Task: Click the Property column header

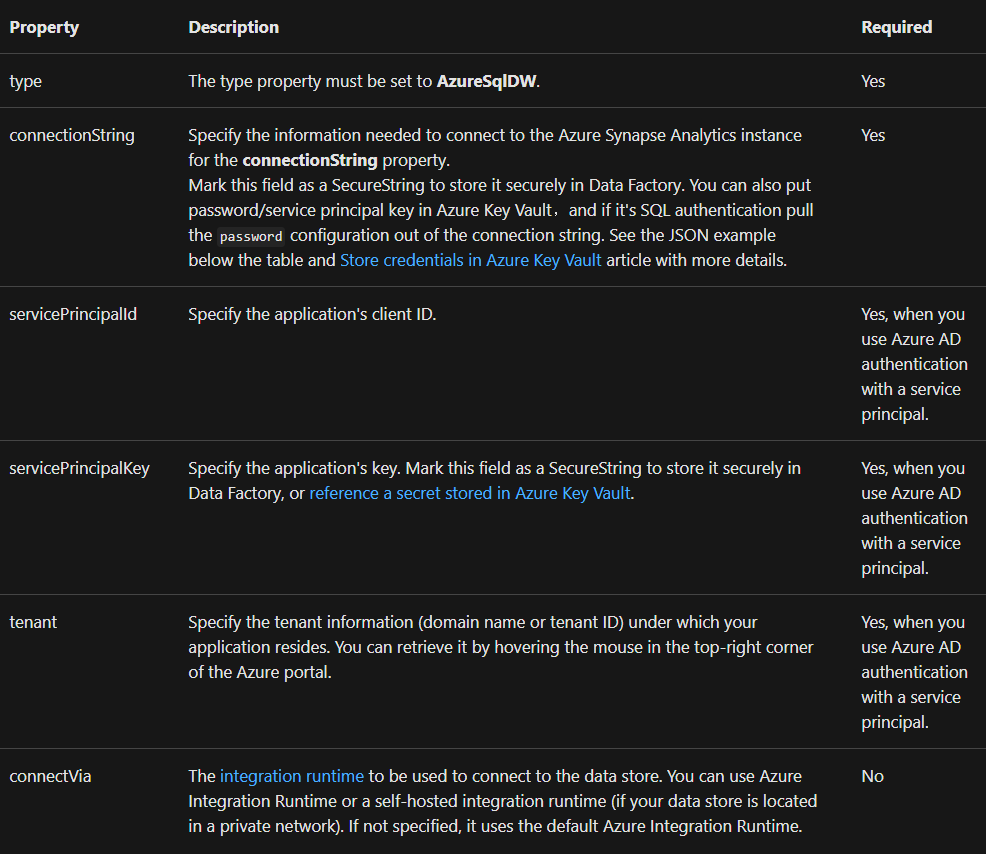Action: click(x=44, y=27)
